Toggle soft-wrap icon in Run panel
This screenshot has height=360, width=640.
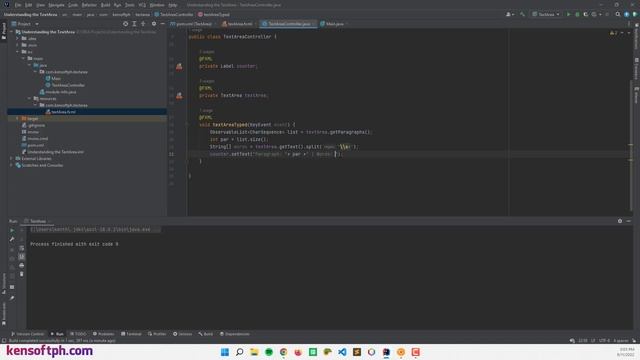[x=22, y=248]
